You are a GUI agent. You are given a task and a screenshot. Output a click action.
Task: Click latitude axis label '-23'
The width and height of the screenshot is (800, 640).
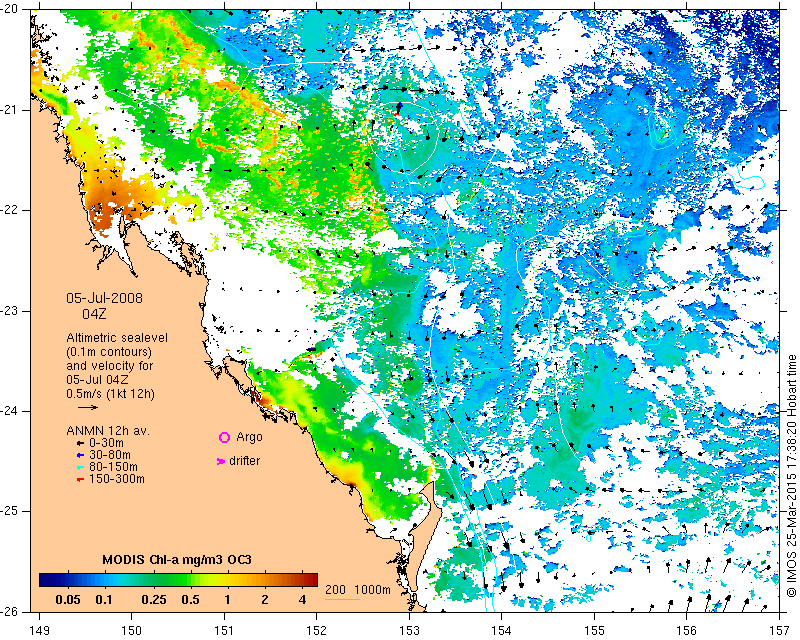pyautogui.click(x=10, y=311)
